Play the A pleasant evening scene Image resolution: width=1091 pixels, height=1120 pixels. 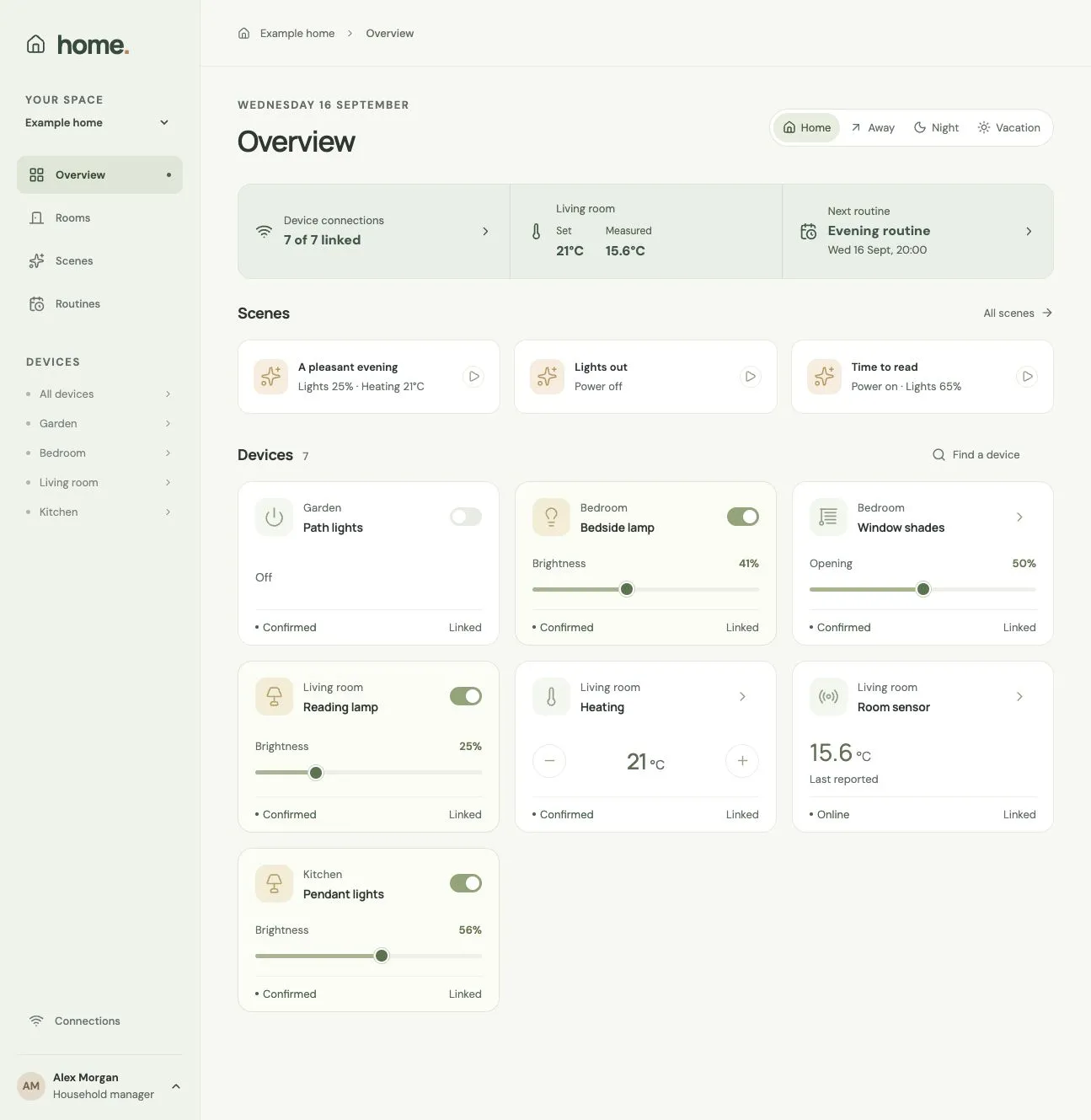tap(474, 377)
